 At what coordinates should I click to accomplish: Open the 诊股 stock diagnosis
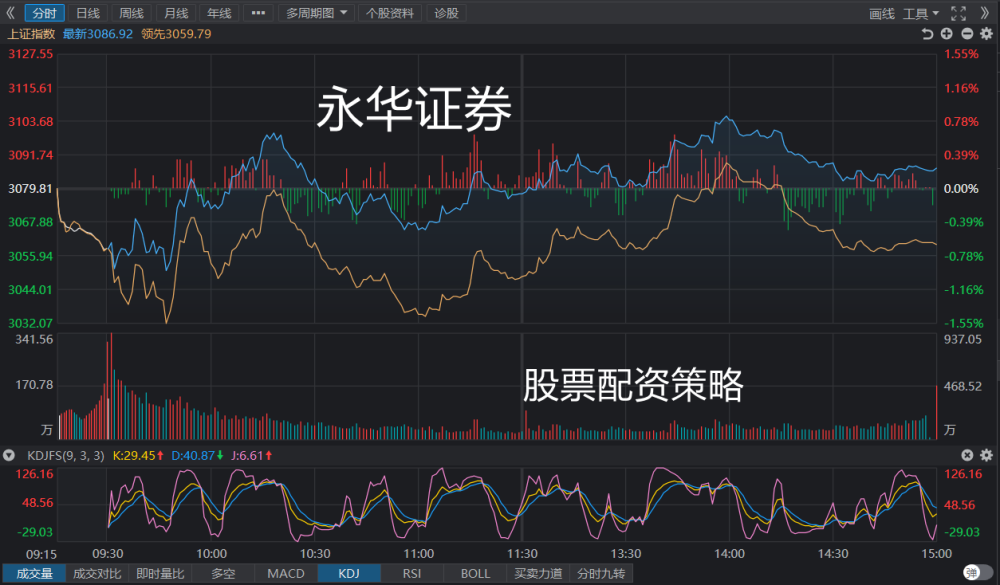pyautogui.click(x=446, y=13)
